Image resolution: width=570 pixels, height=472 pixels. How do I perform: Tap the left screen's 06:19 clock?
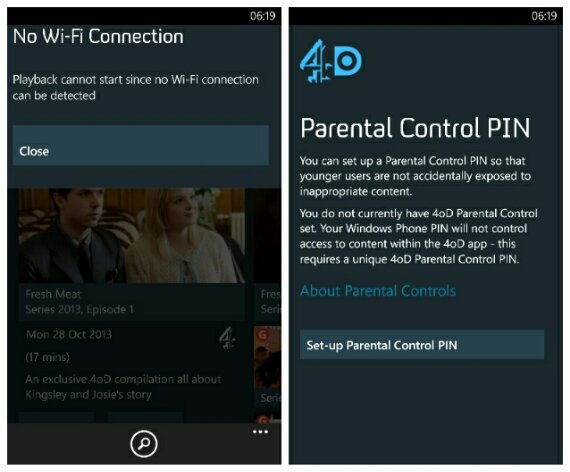[262, 16]
